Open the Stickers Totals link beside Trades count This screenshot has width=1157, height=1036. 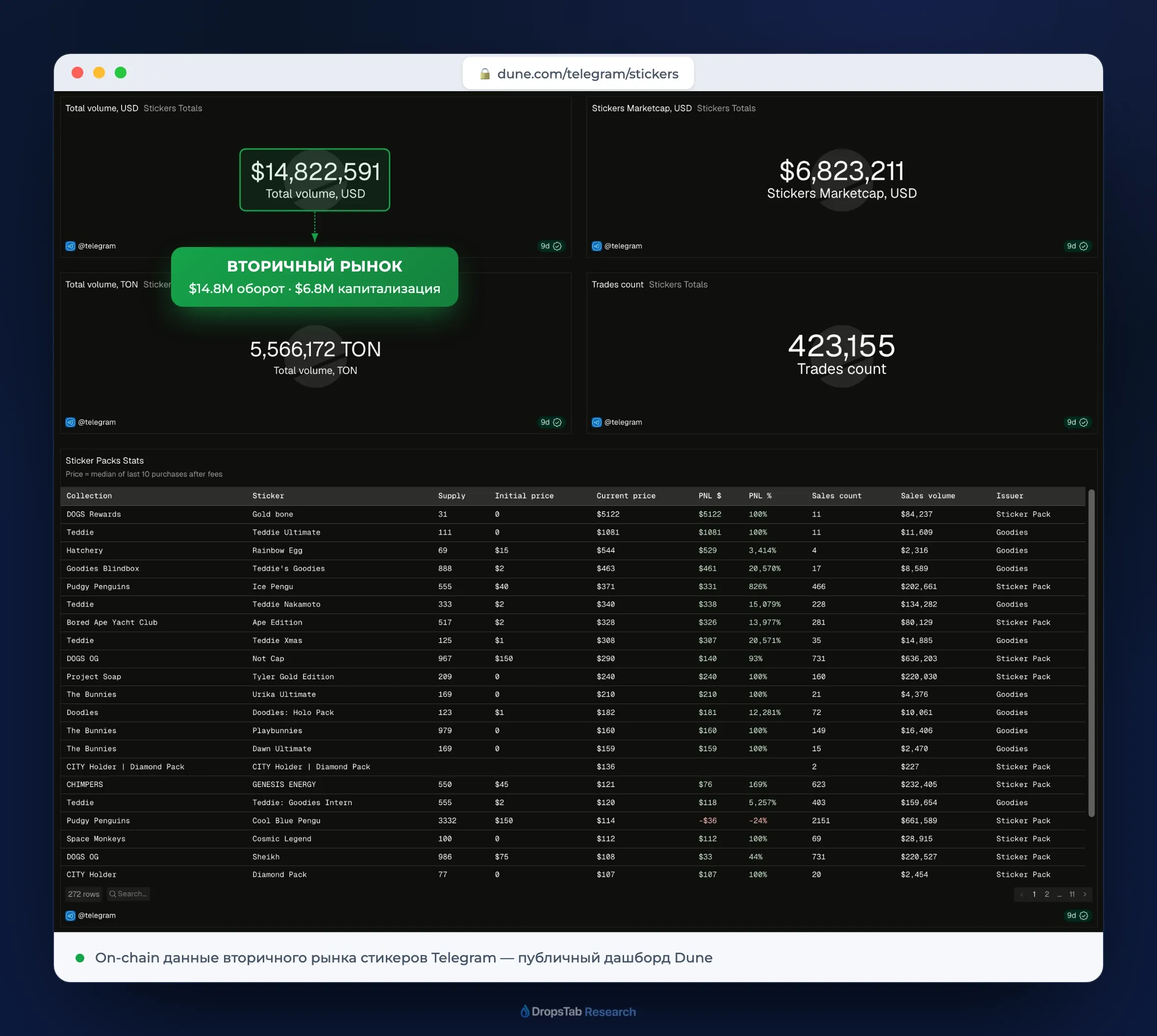pyautogui.click(x=678, y=285)
